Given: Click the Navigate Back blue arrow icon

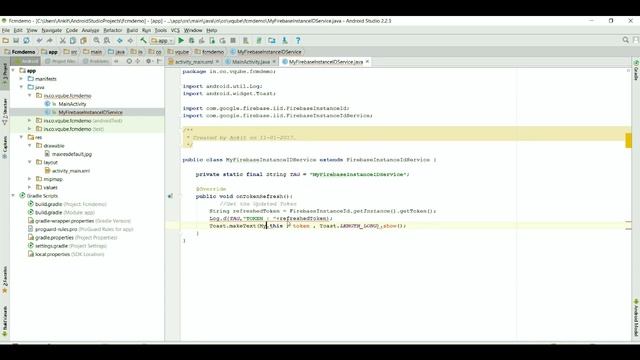Looking at the screenshot, I should pos(120,40).
